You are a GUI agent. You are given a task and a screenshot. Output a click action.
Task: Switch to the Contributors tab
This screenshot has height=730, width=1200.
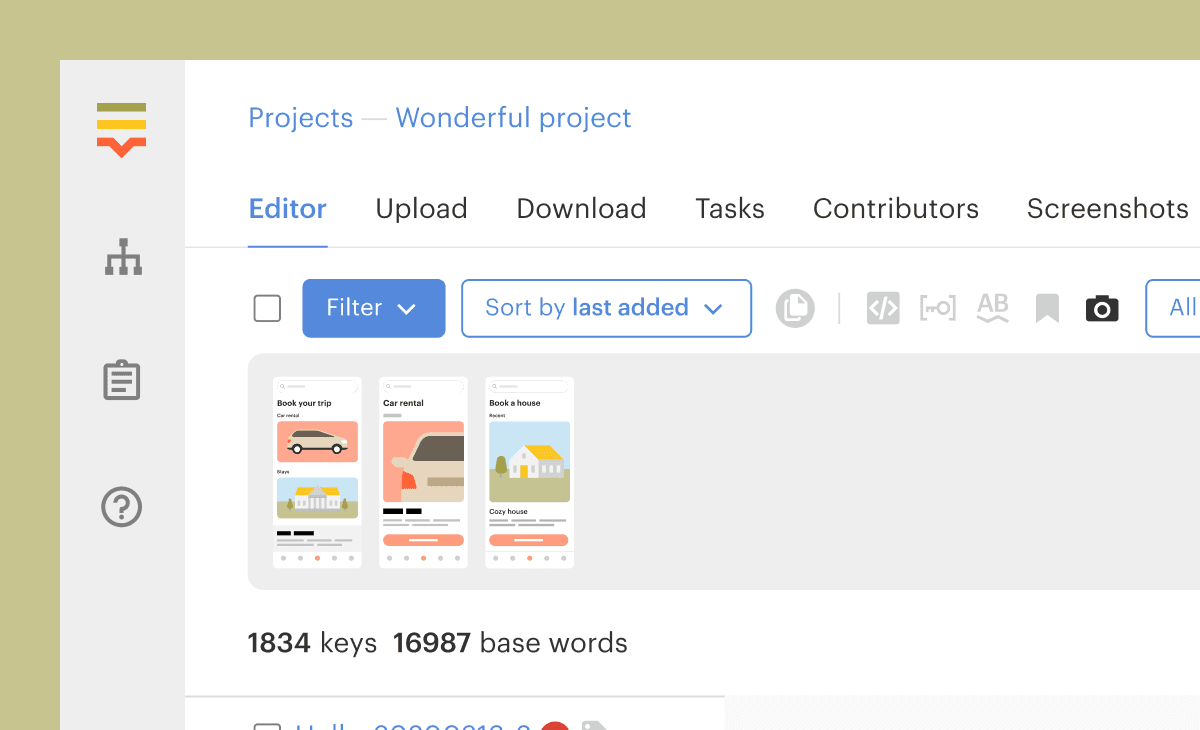[x=895, y=209]
